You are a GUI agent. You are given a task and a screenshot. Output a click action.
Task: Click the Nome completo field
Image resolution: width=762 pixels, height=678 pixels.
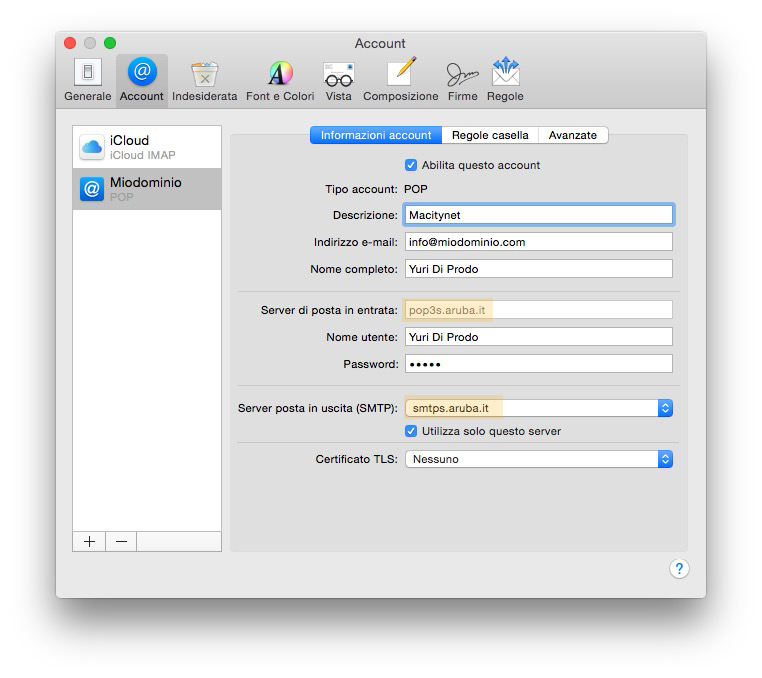click(538, 269)
